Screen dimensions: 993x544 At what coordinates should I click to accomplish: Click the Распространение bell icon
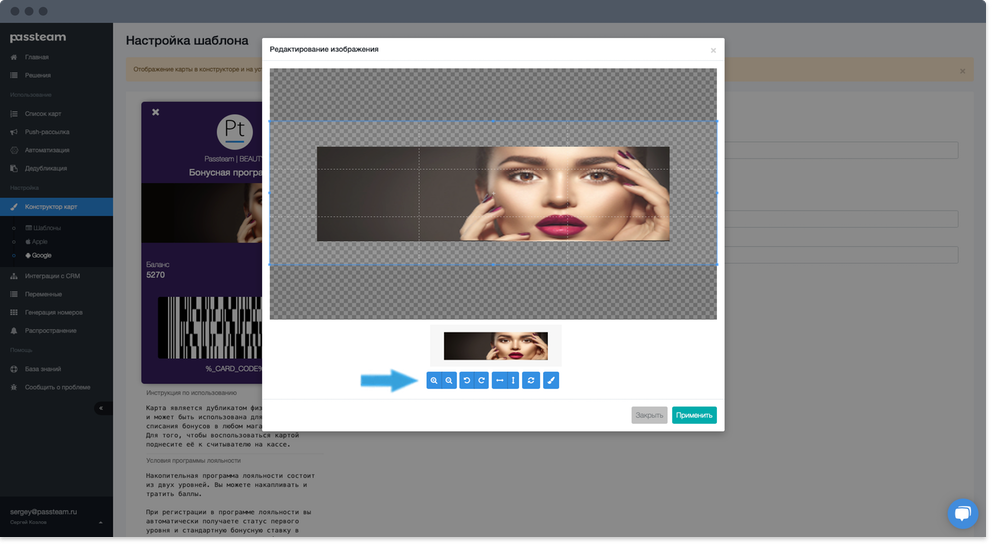(13, 331)
